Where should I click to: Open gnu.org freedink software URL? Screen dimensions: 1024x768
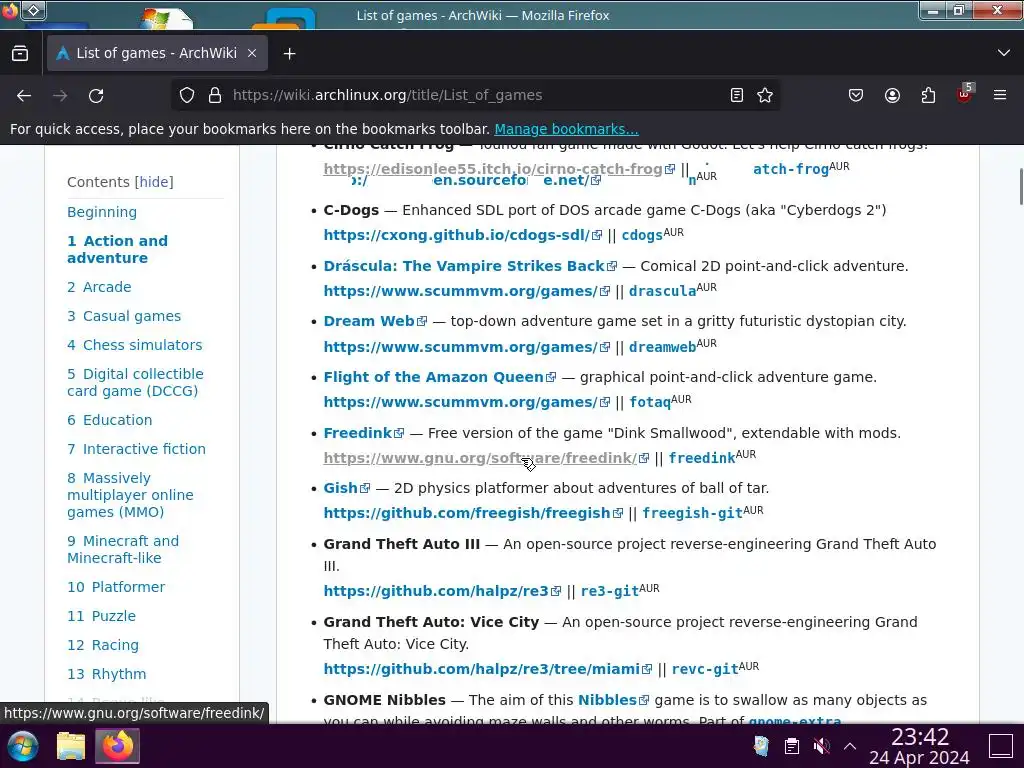click(486, 458)
